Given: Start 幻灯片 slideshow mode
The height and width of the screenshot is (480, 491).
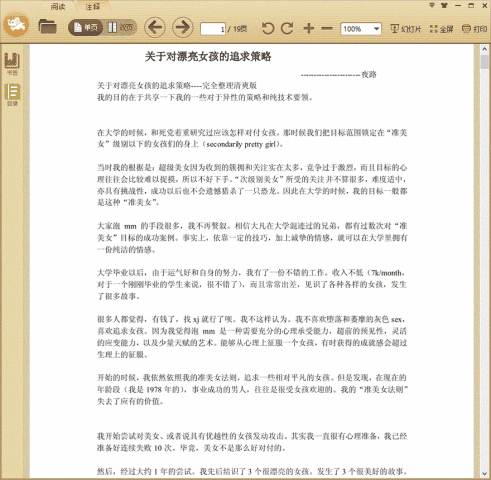Looking at the screenshot, I should 406,29.
